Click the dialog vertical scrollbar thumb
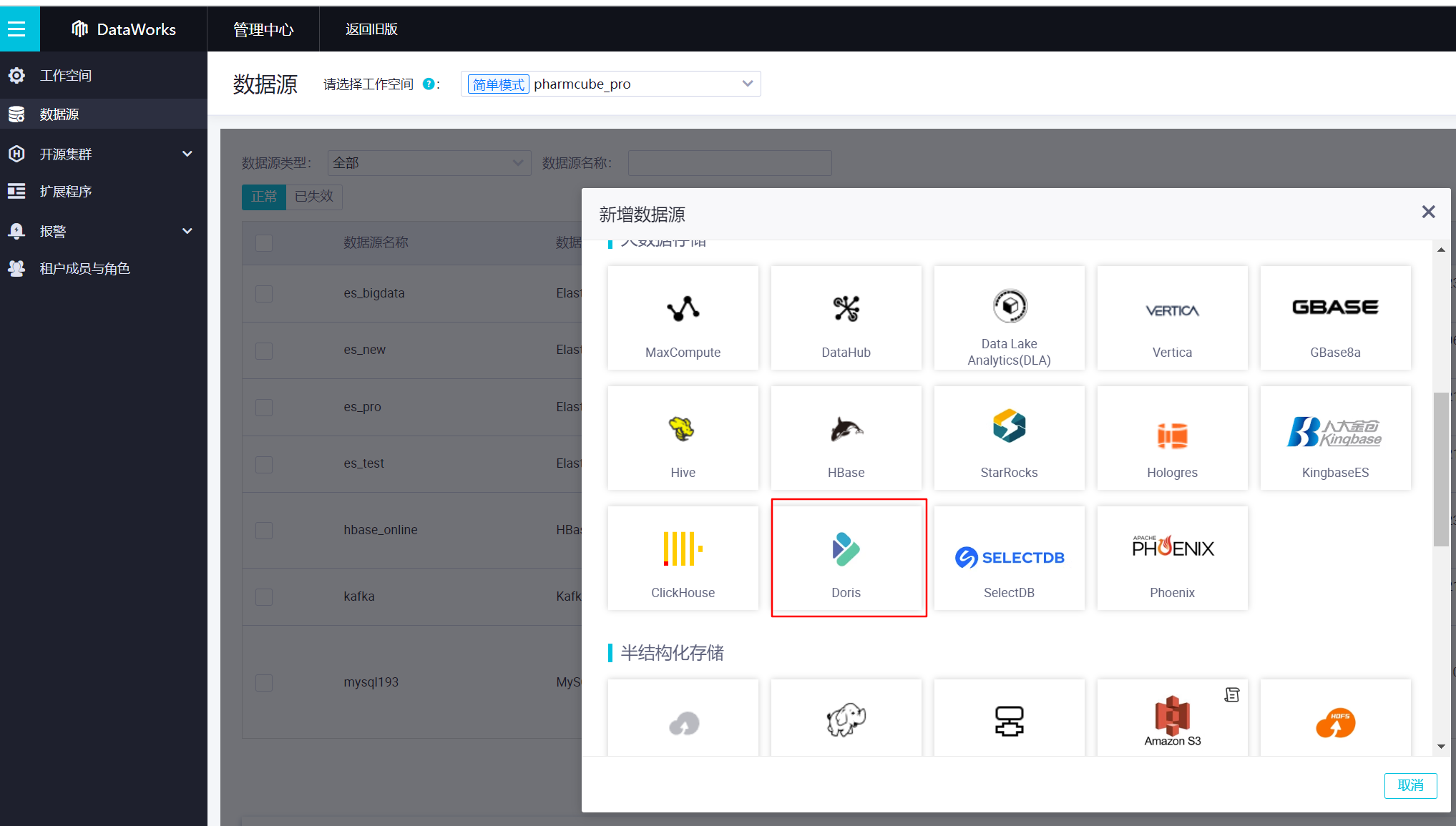 tap(1441, 469)
